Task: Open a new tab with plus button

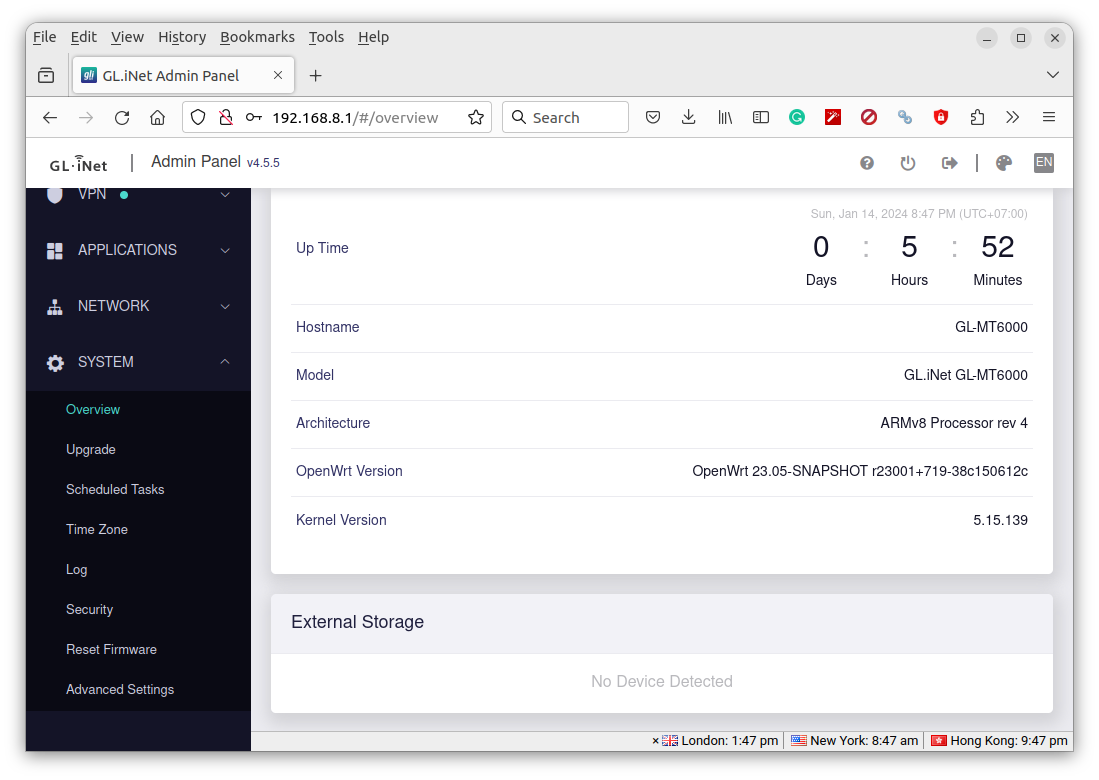Action: [315, 76]
